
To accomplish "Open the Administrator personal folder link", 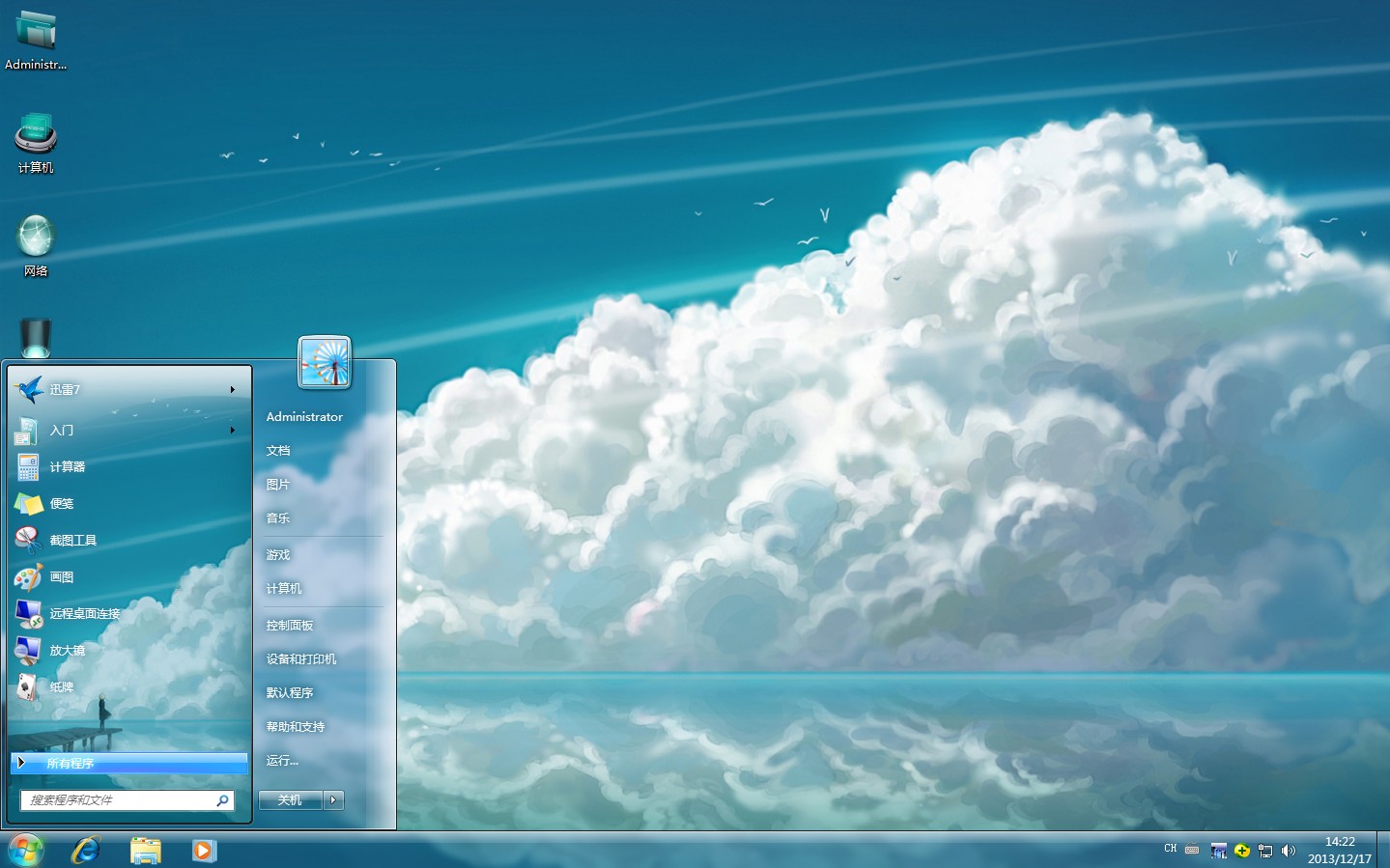I will pos(304,416).
